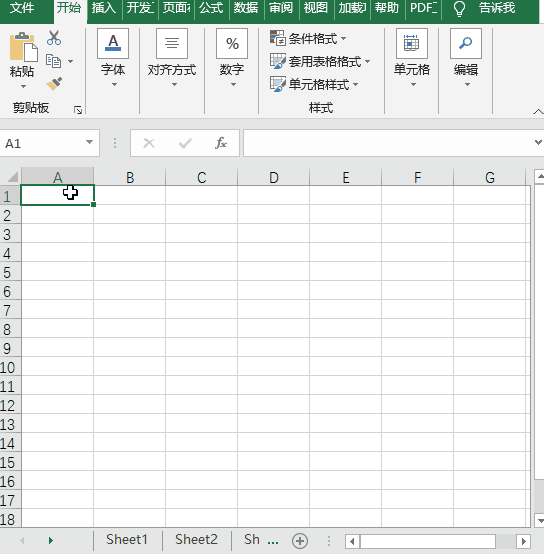The width and height of the screenshot is (544, 554).
Task: Select column D header
Action: click(273, 177)
